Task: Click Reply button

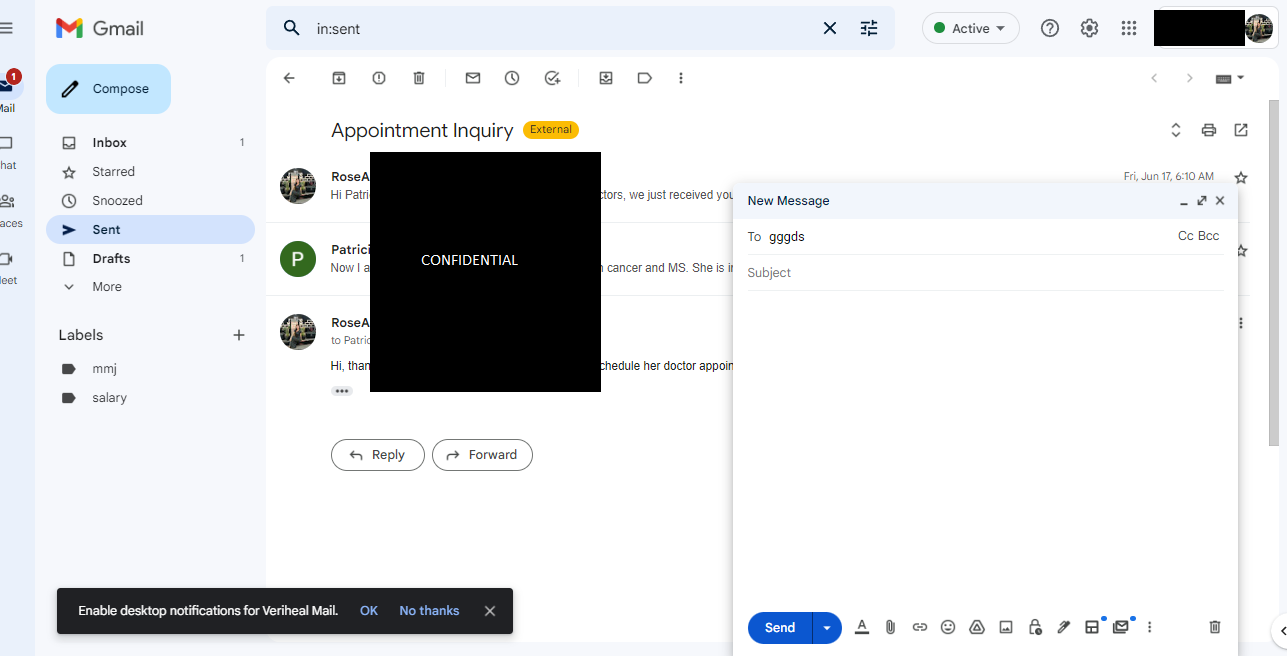Action: point(378,455)
